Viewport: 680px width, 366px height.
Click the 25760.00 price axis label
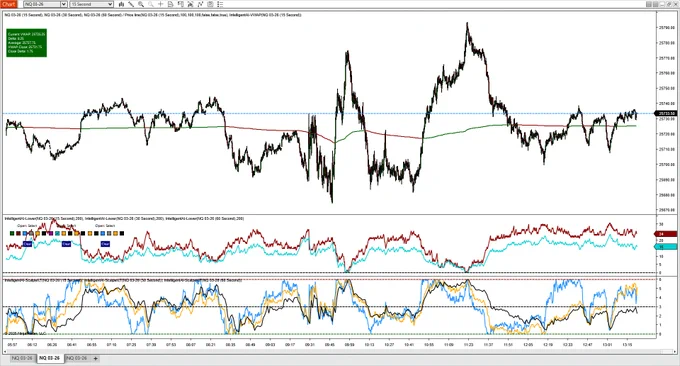[667, 73]
